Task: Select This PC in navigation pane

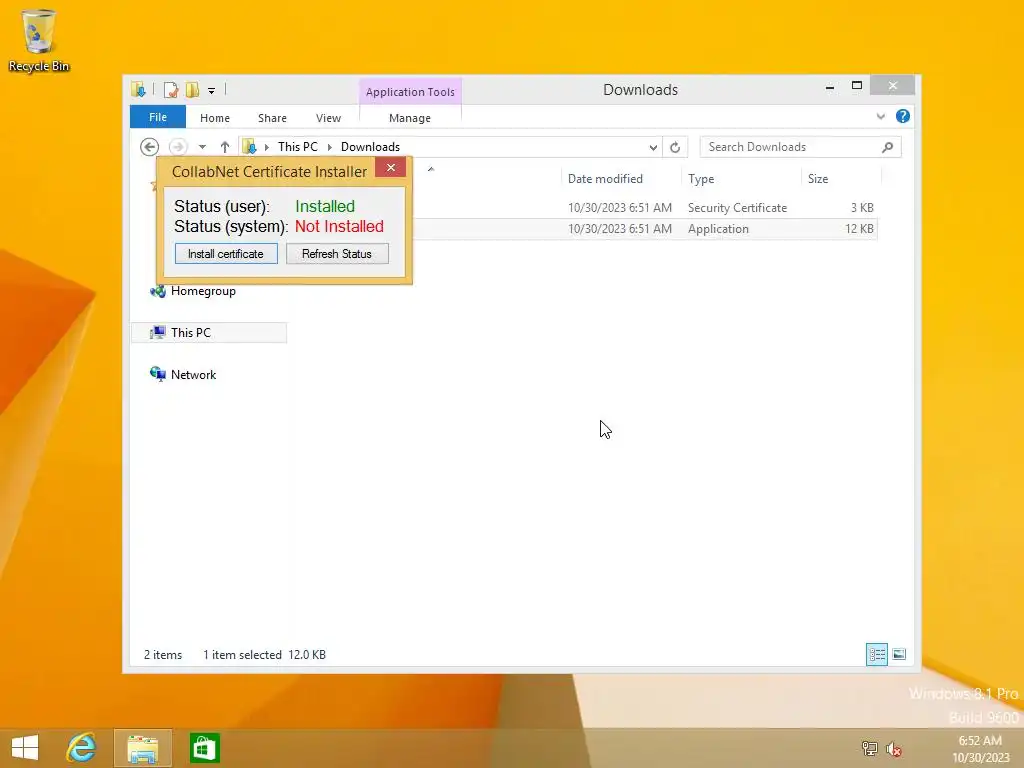Action: pos(208,332)
